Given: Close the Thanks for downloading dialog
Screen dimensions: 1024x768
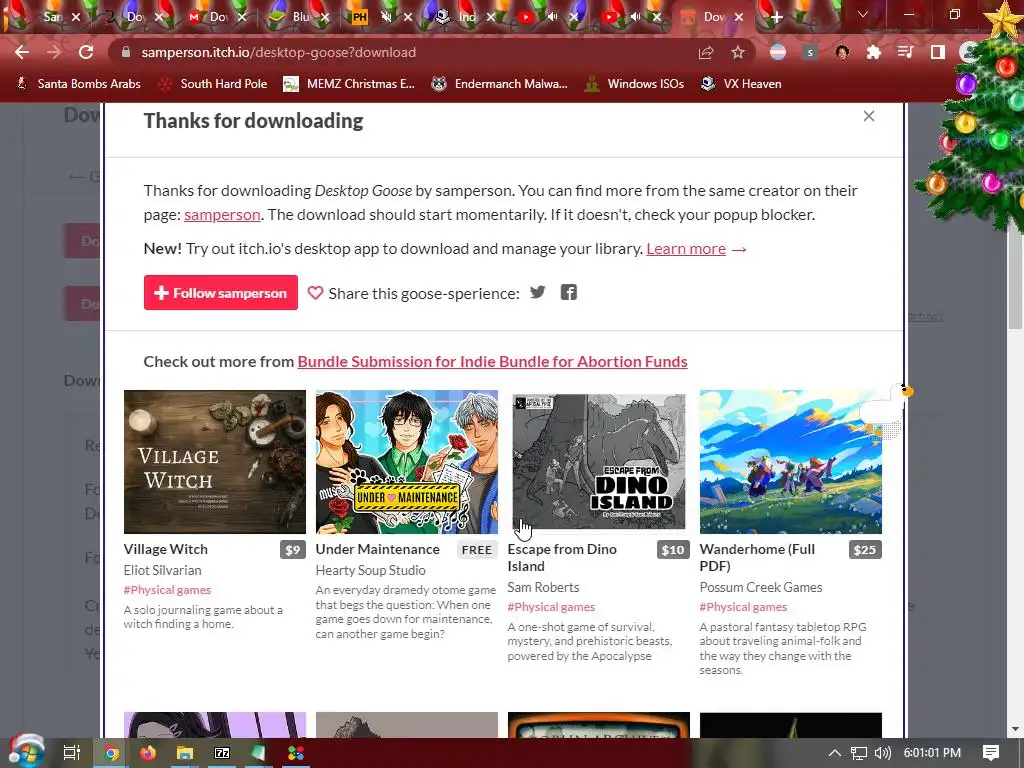Looking at the screenshot, I should [869, 116].
